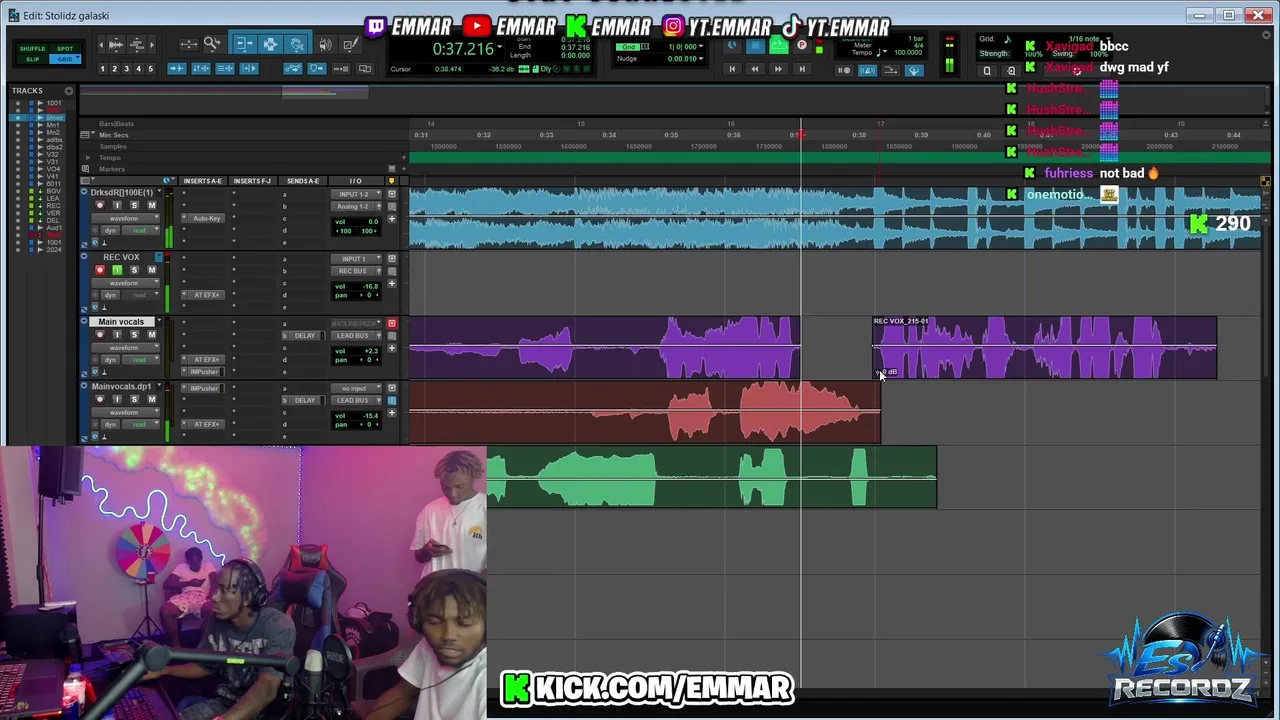Screen dimensions: 1280x720
Task: Toggle Link Timeline and Edit Selection
Action: (201, 69)
